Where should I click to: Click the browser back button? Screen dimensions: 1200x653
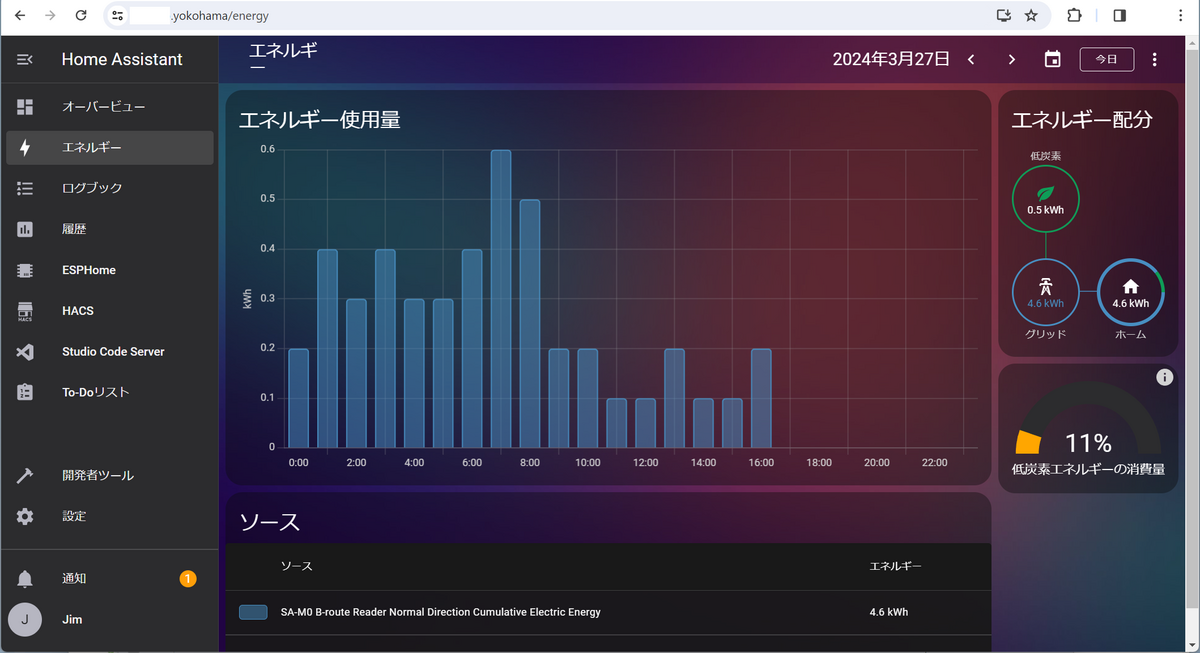tap(19, 16)
